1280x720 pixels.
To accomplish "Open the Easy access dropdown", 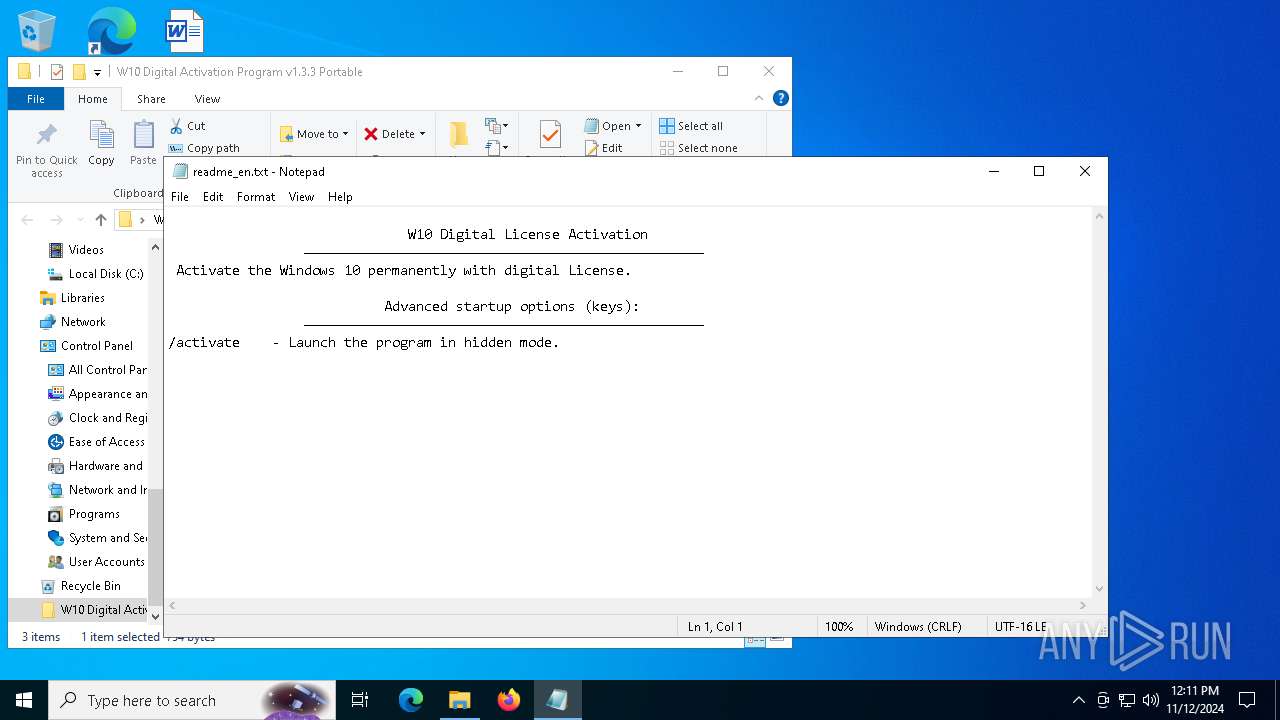I will 497,148.
